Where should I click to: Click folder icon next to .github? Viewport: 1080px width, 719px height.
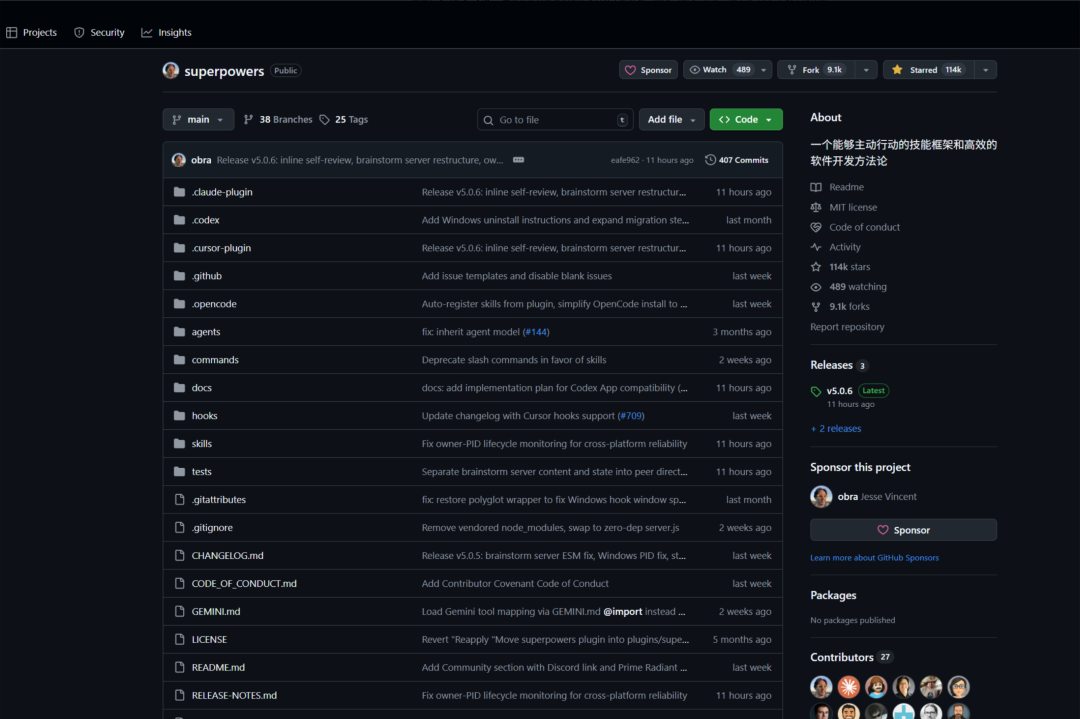[x=179, y=275]
